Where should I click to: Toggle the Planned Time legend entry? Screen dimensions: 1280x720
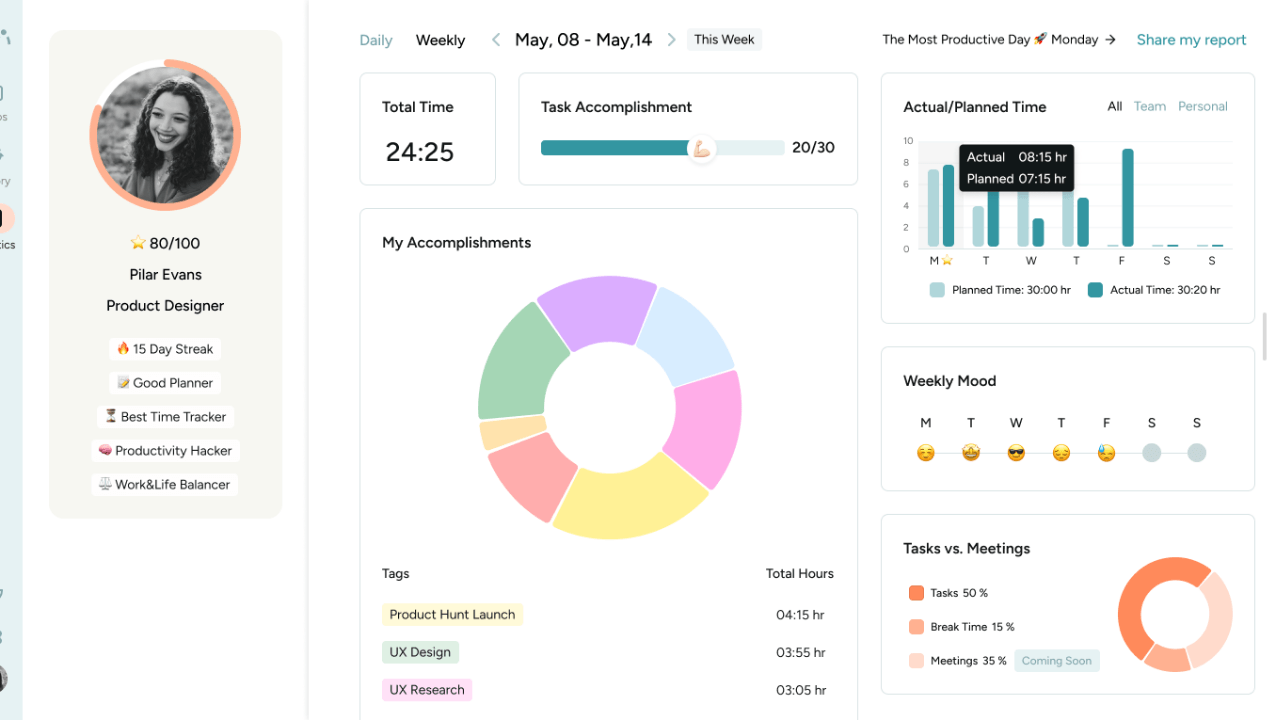[x=1000, y=289]
